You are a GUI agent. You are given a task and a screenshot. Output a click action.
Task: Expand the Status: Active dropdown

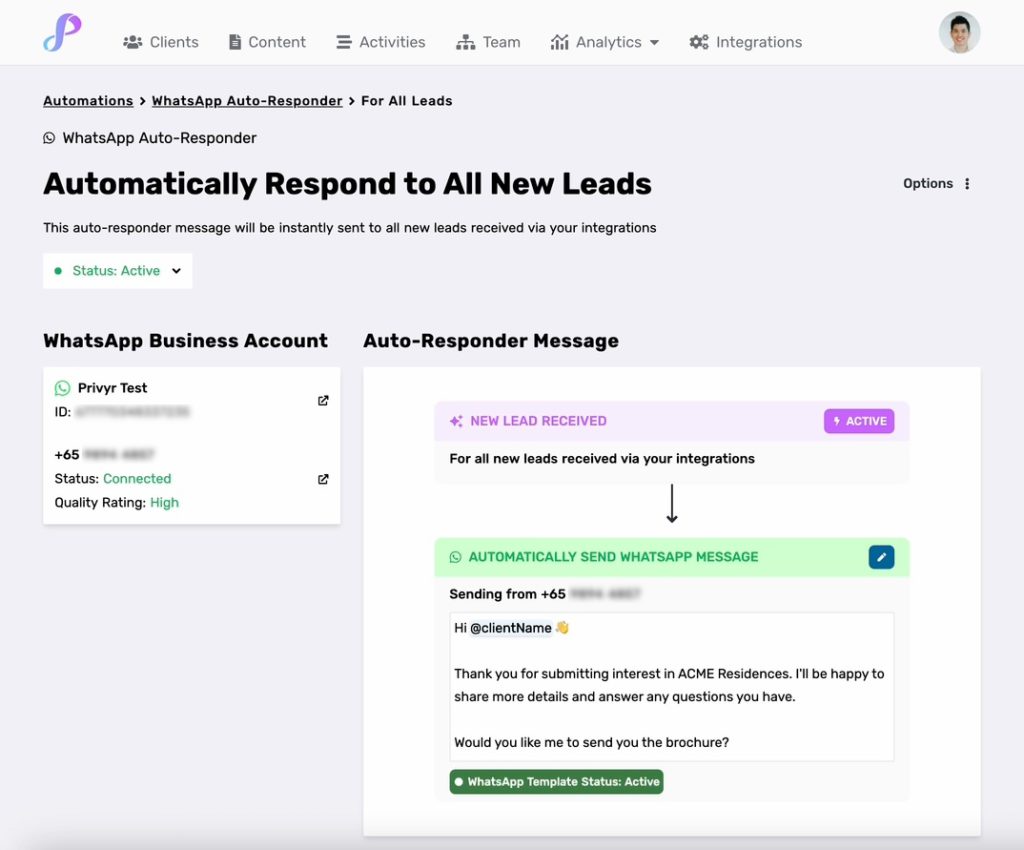tap(118, 271)
